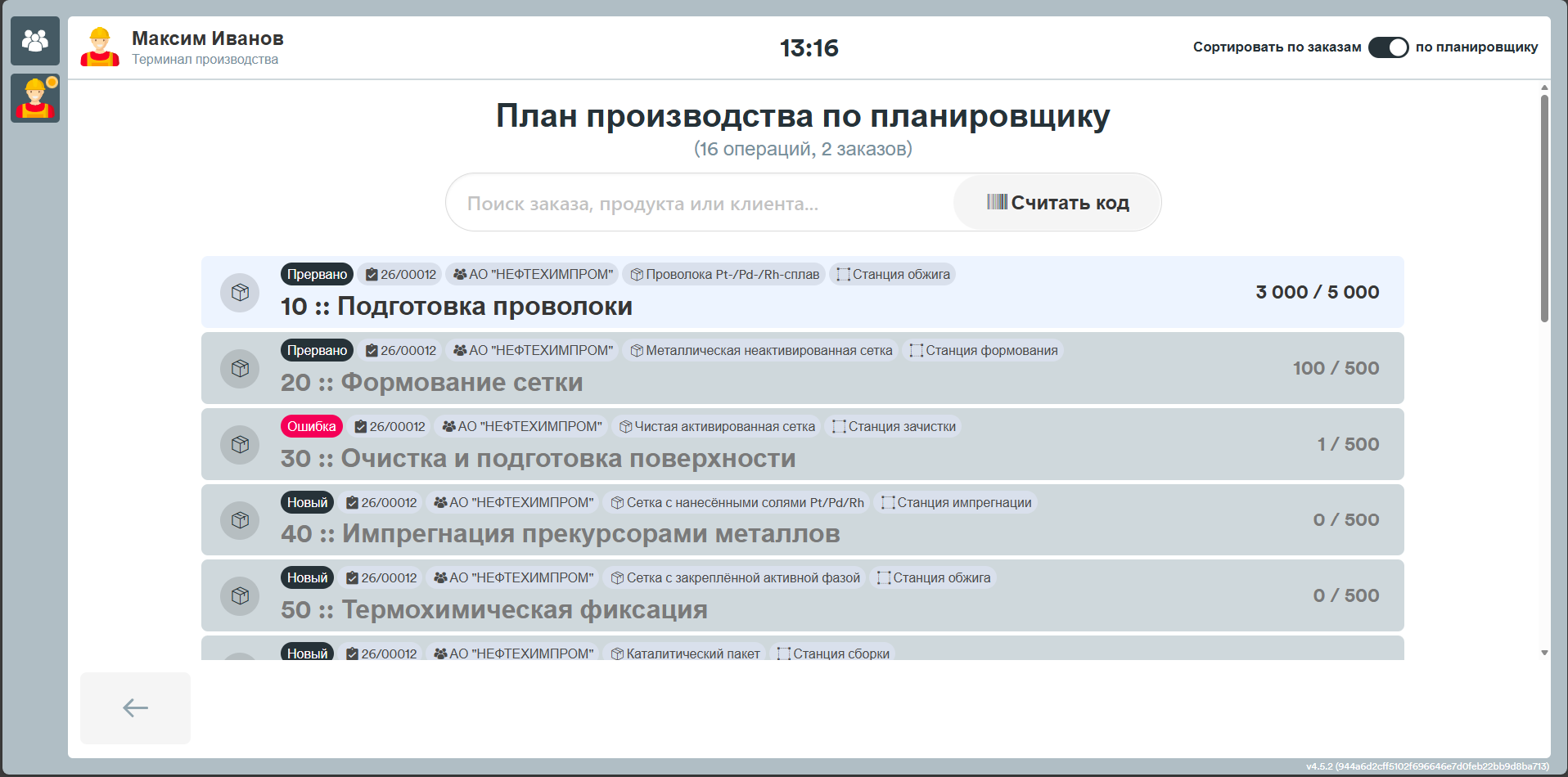
Task: Click the red Ошибка status badge
Action: point(311,426)
